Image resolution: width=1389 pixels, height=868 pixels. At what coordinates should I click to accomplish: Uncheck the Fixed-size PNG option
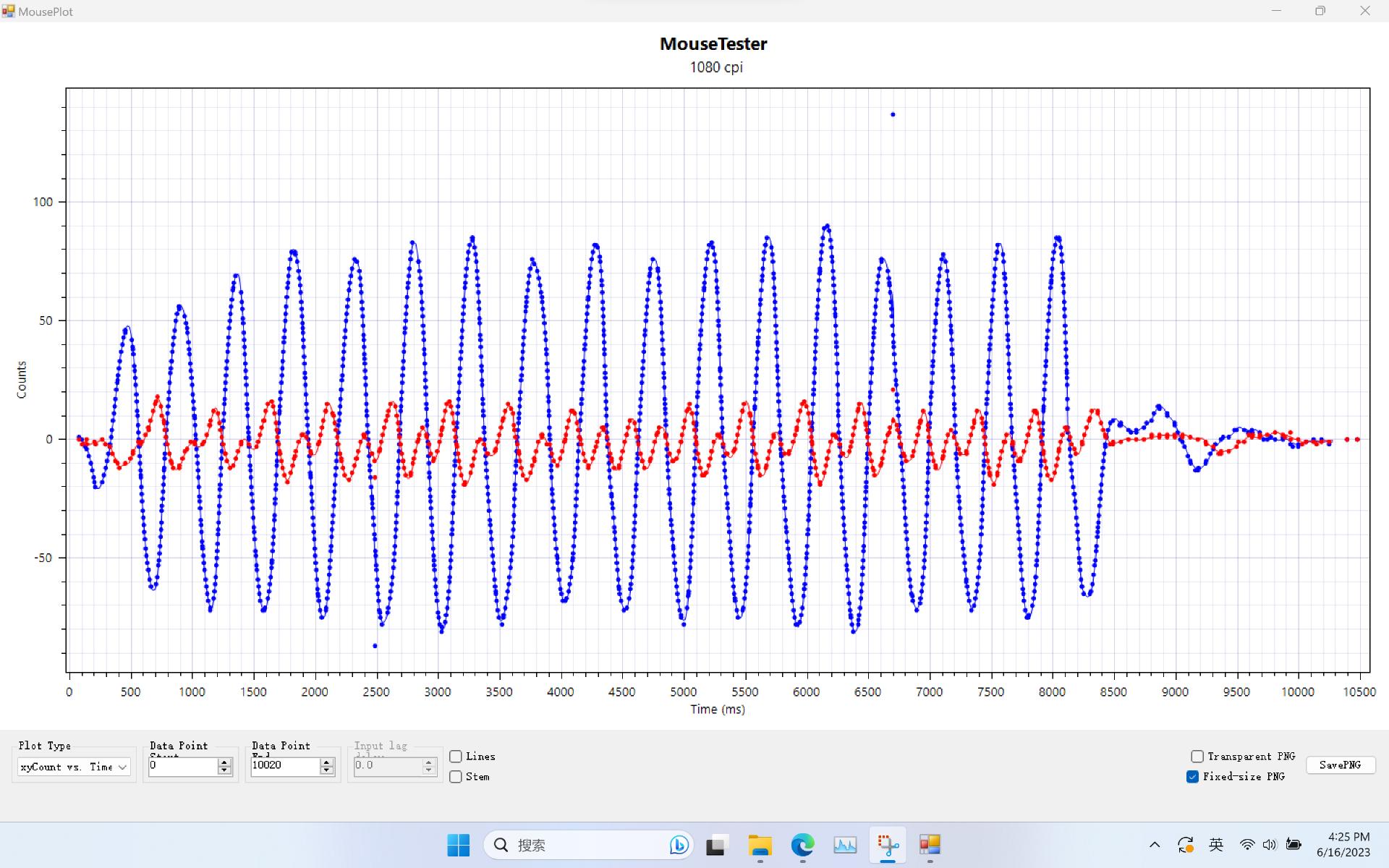[x=1193, y=777]
